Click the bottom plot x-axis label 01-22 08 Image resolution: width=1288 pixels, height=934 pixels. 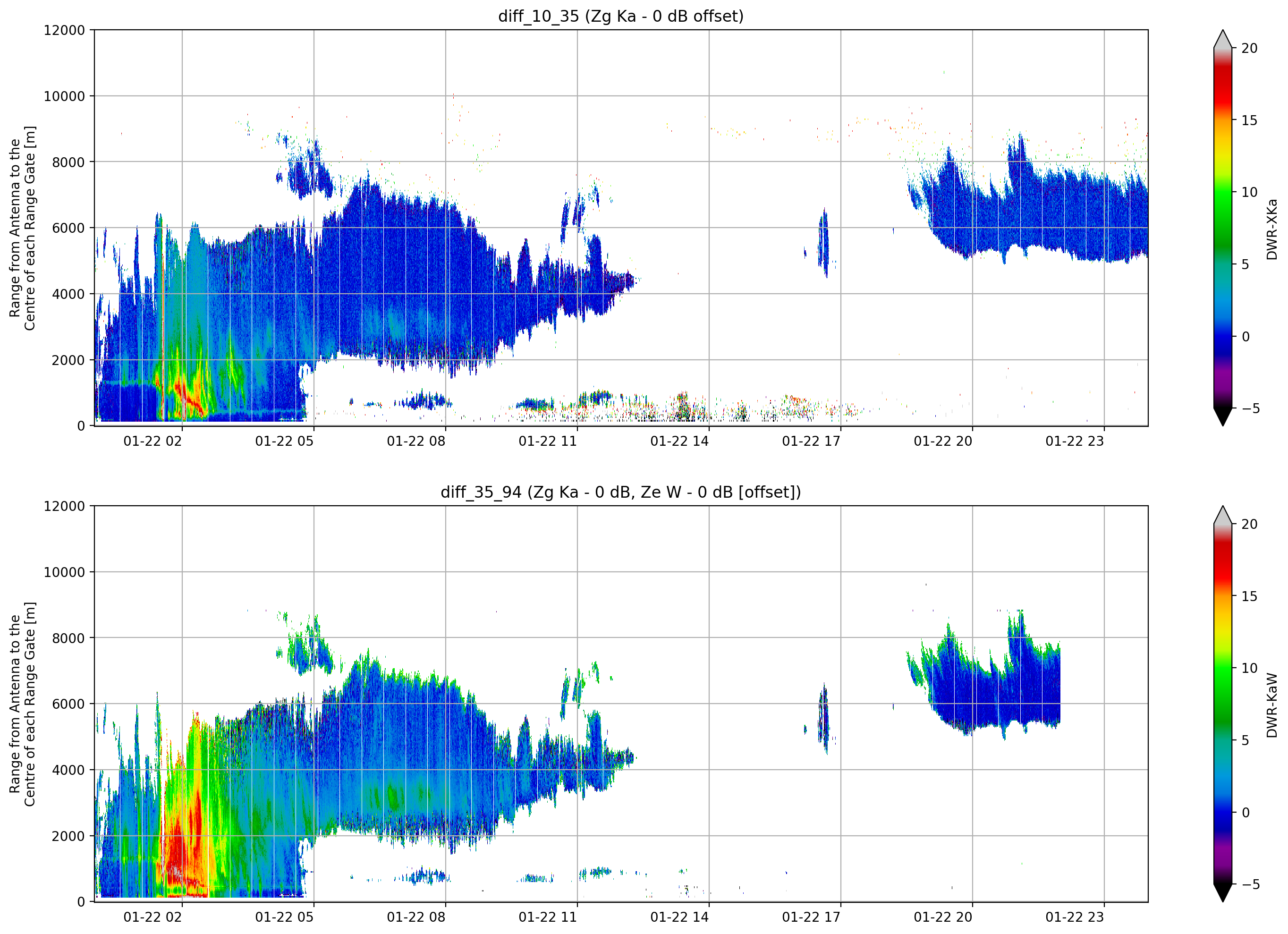point(416,917)
